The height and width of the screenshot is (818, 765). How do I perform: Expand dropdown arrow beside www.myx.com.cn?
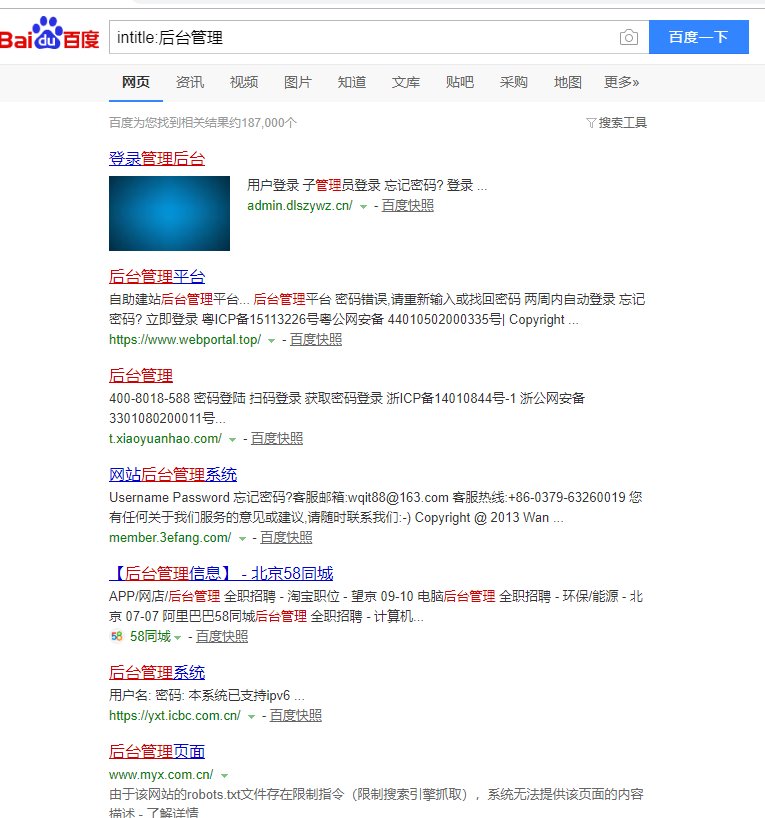pos(224,776)
